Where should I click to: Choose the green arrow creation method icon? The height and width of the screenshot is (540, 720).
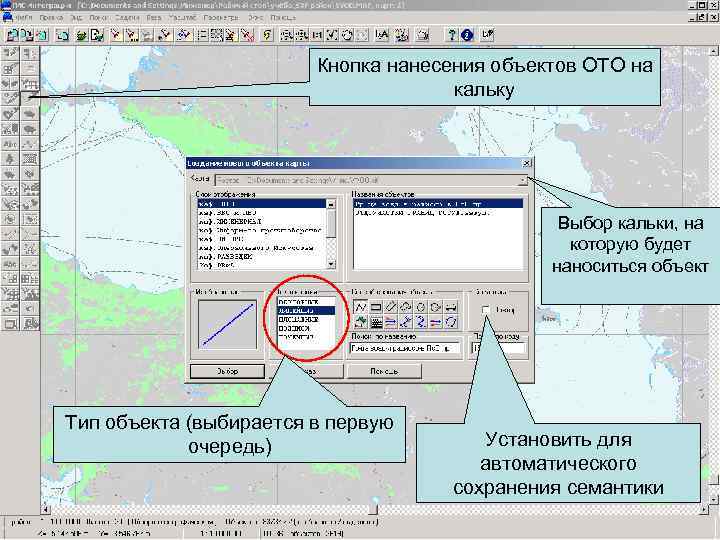tap(360, 322)
